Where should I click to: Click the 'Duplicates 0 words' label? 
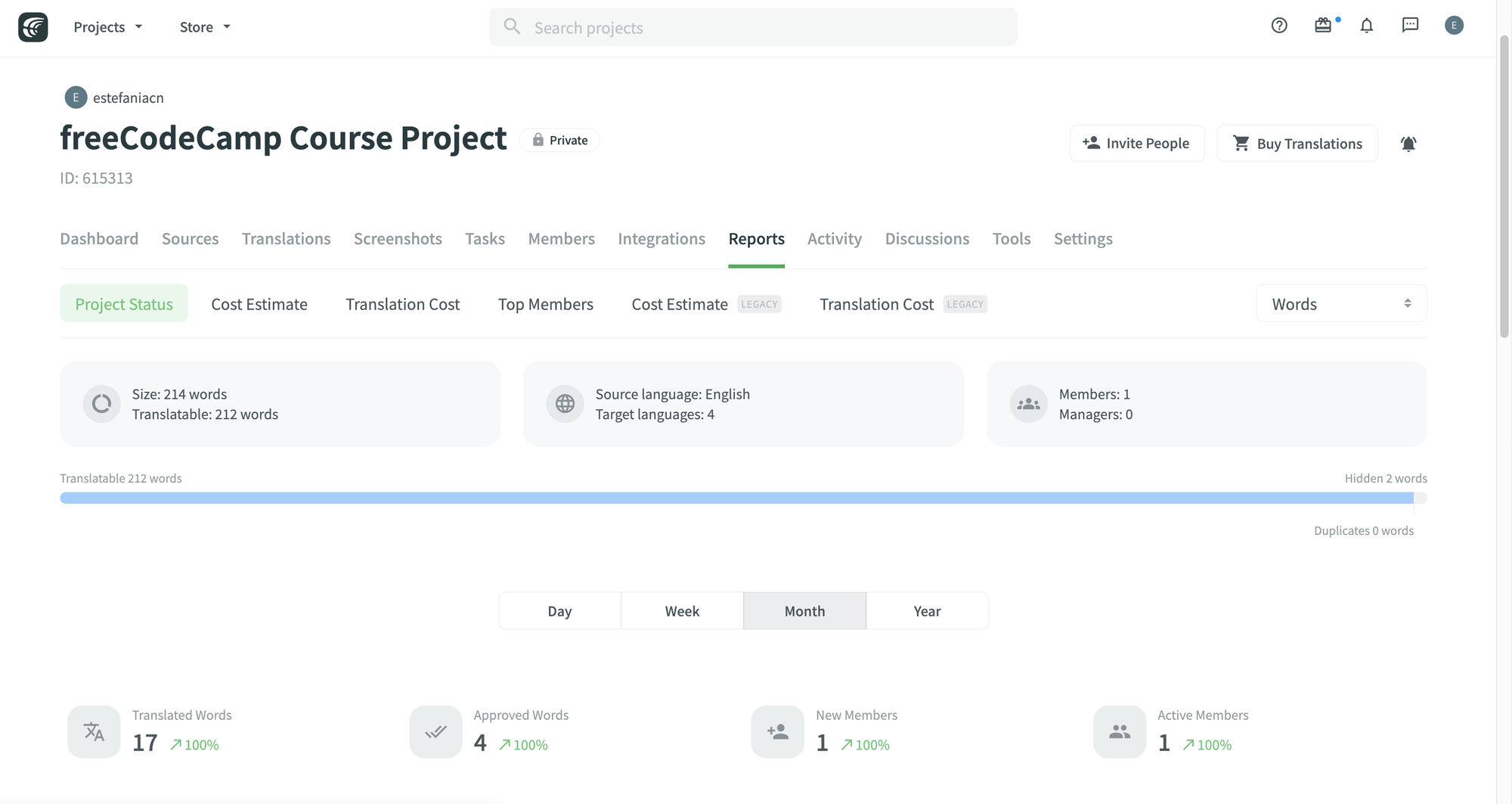coord(1364,530)
